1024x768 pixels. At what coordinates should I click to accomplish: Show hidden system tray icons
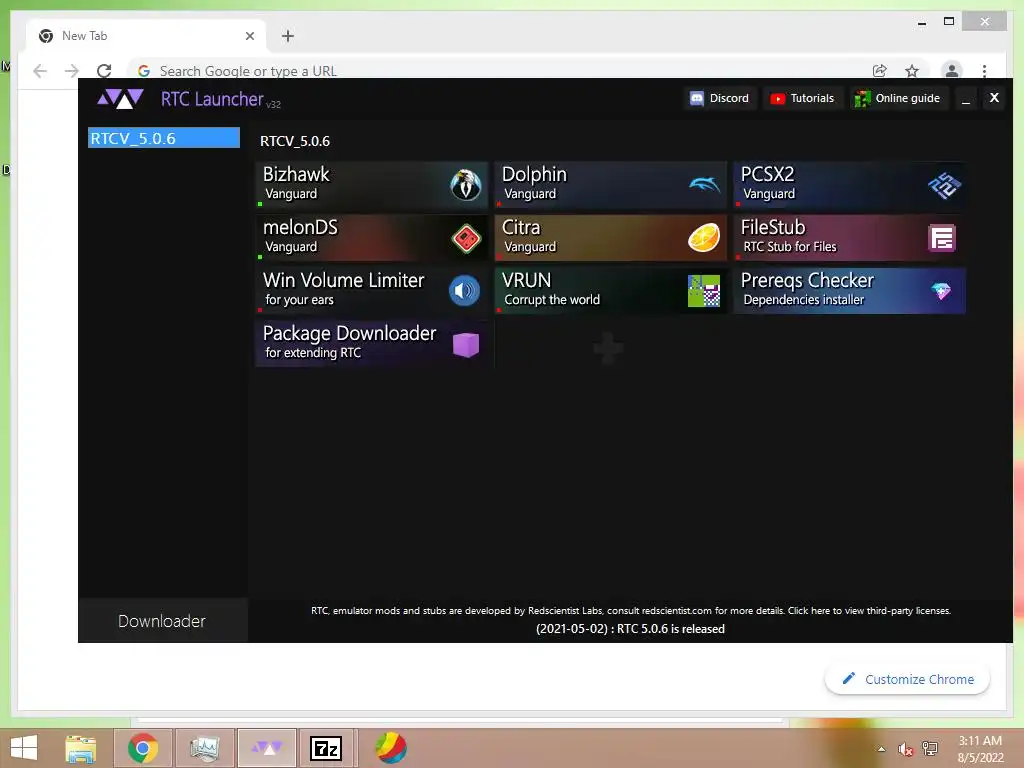[881, 749]
